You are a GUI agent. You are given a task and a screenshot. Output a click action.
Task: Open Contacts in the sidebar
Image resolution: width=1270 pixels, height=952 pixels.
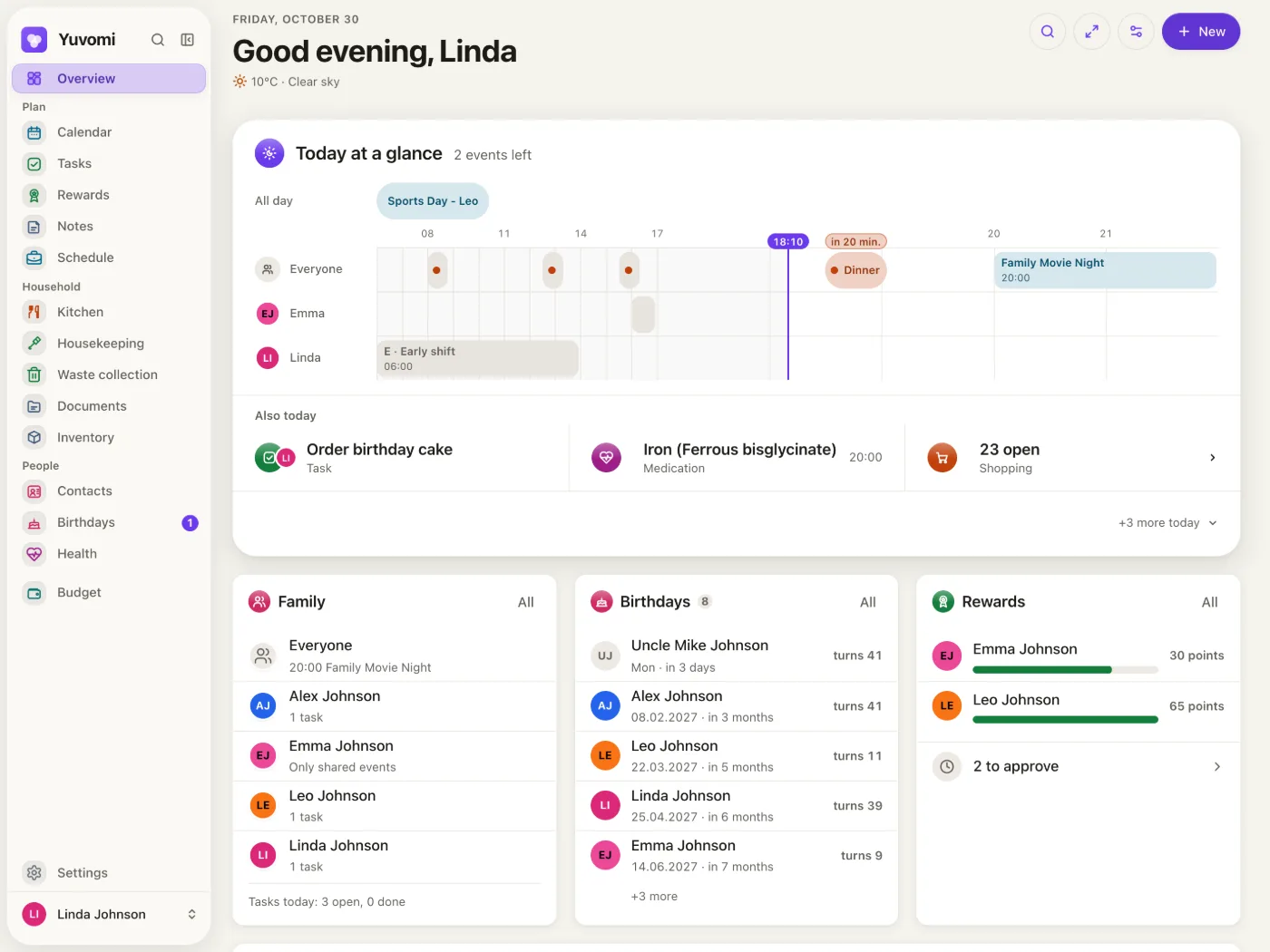109,491
